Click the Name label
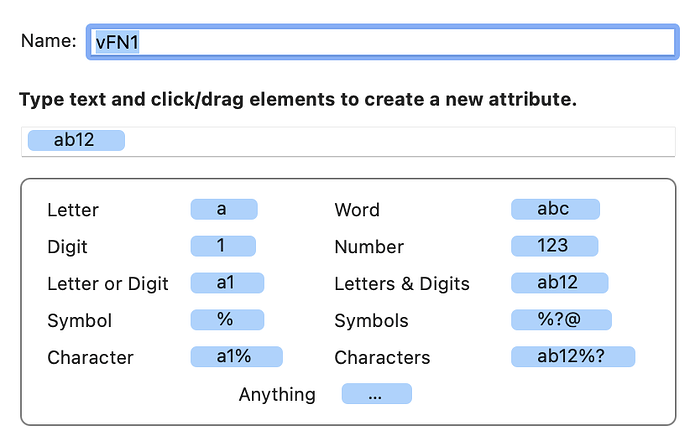Screen dimensions: 690x436 tap(49, 41)
